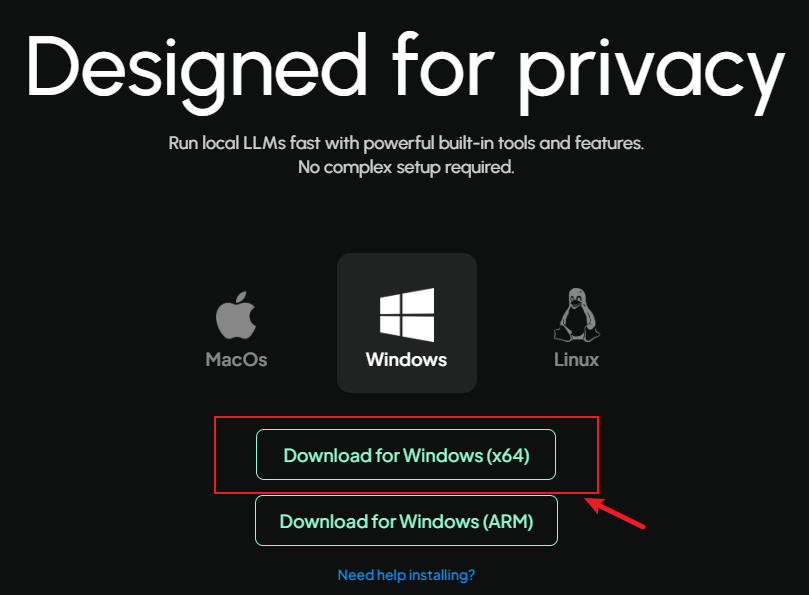Select the Linux platform label
Viewport: 809px width, 595px height.
[x=576, y=360]
